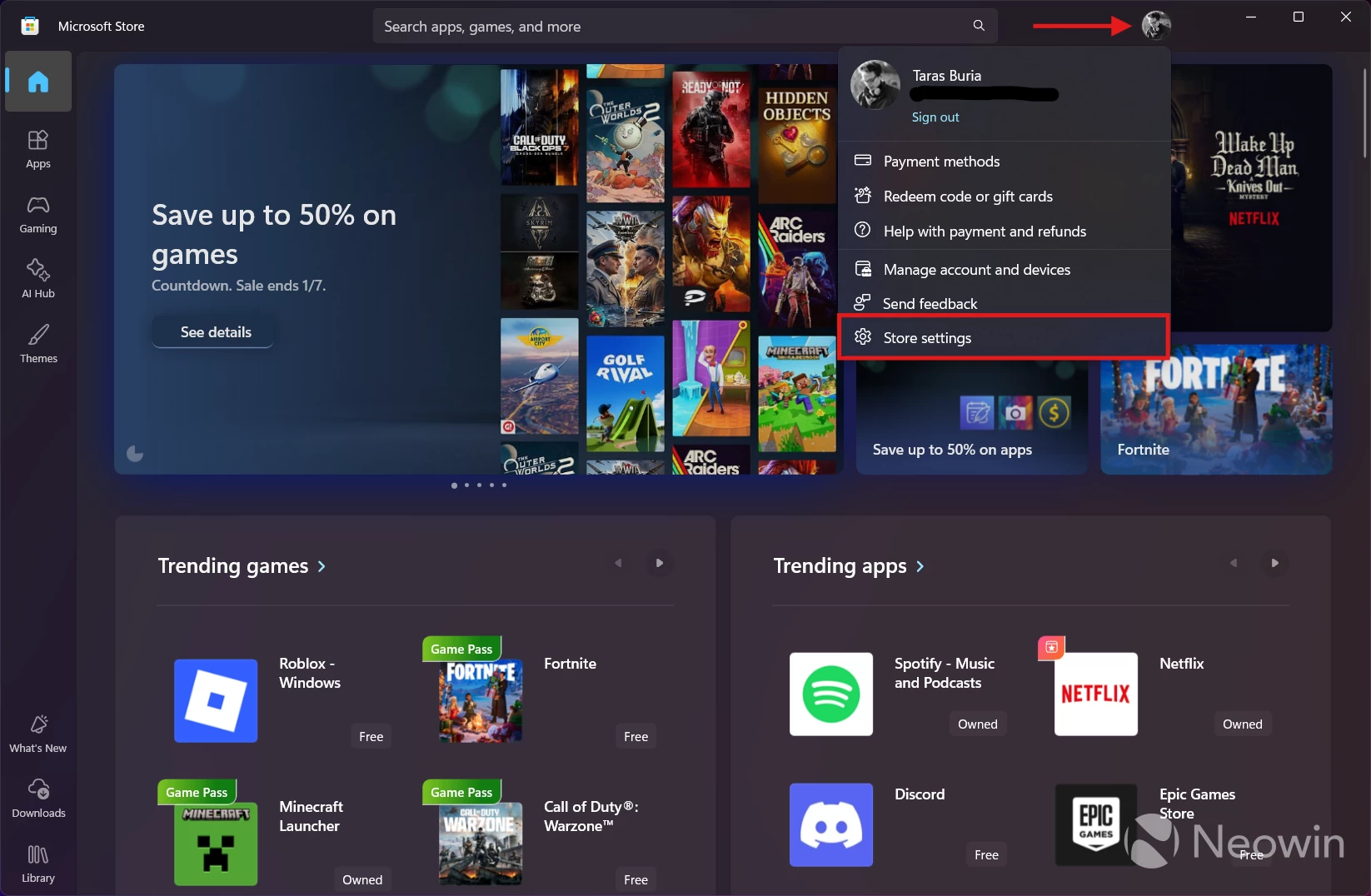
Task: Open Call of Duty Warzone thumbnail
Action: pyautogui.click(x=481, y=844)
